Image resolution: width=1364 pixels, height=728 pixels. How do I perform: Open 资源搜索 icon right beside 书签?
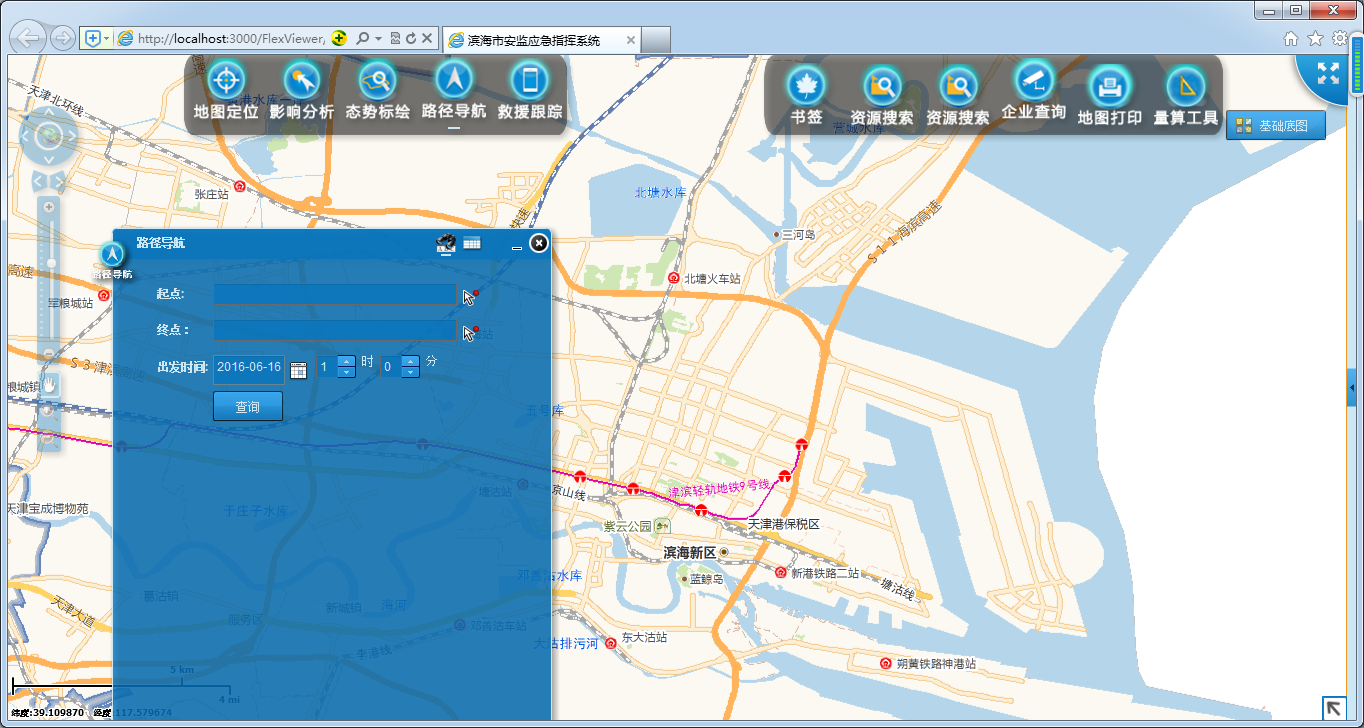pos(882,85)
